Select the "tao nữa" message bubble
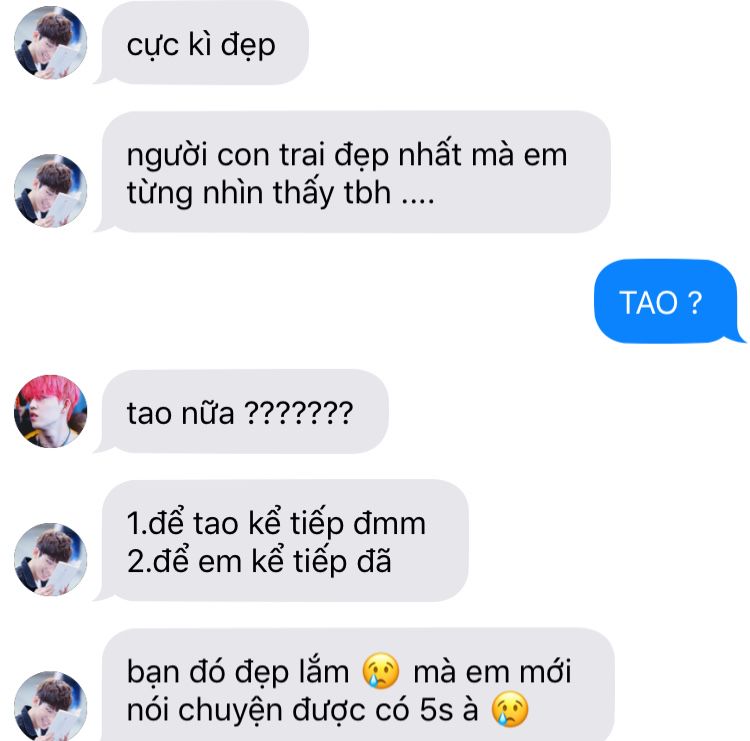750x741 pixels. (241, 412)
